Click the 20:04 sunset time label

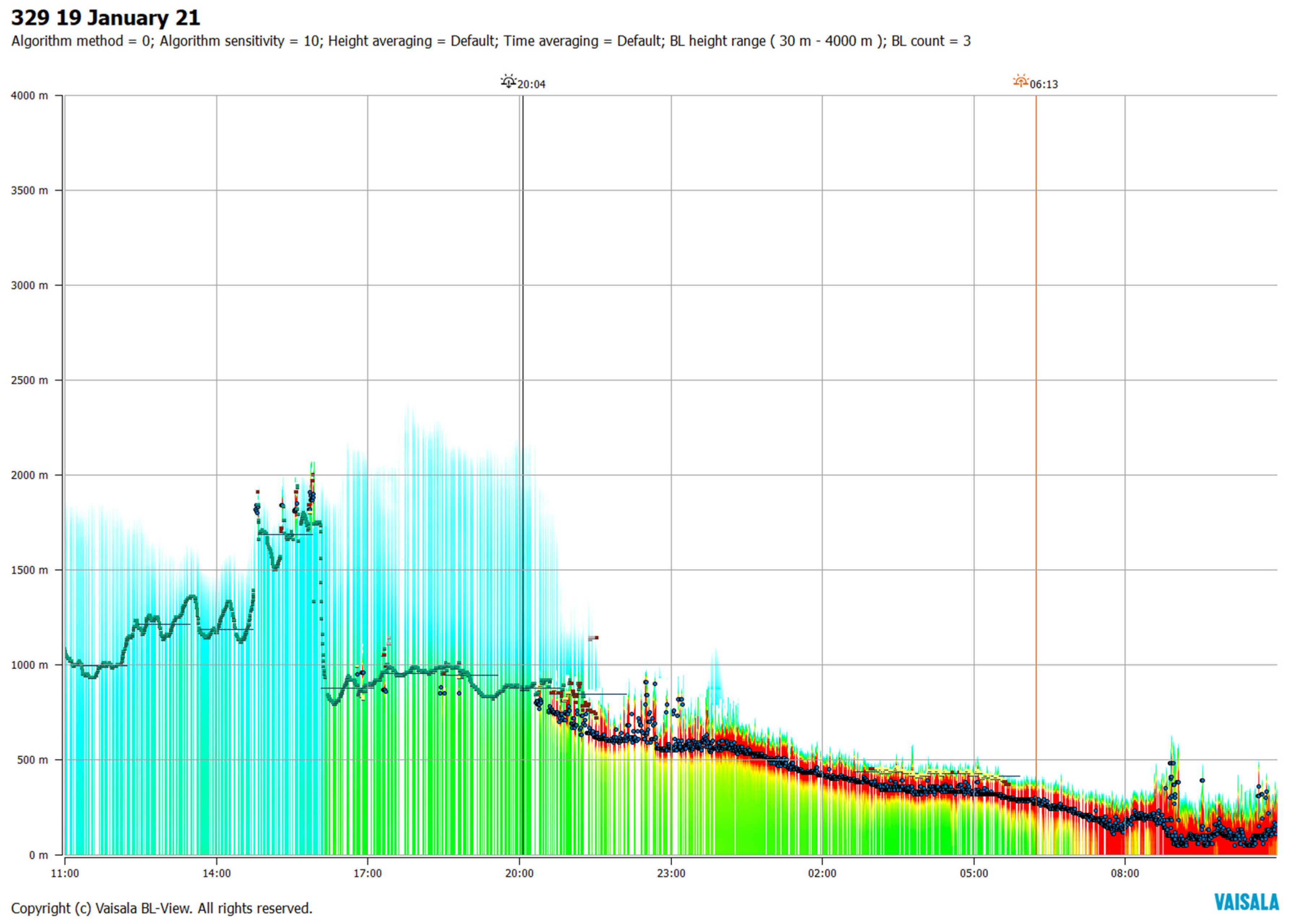pyautogui.click(x=531, y=85)
